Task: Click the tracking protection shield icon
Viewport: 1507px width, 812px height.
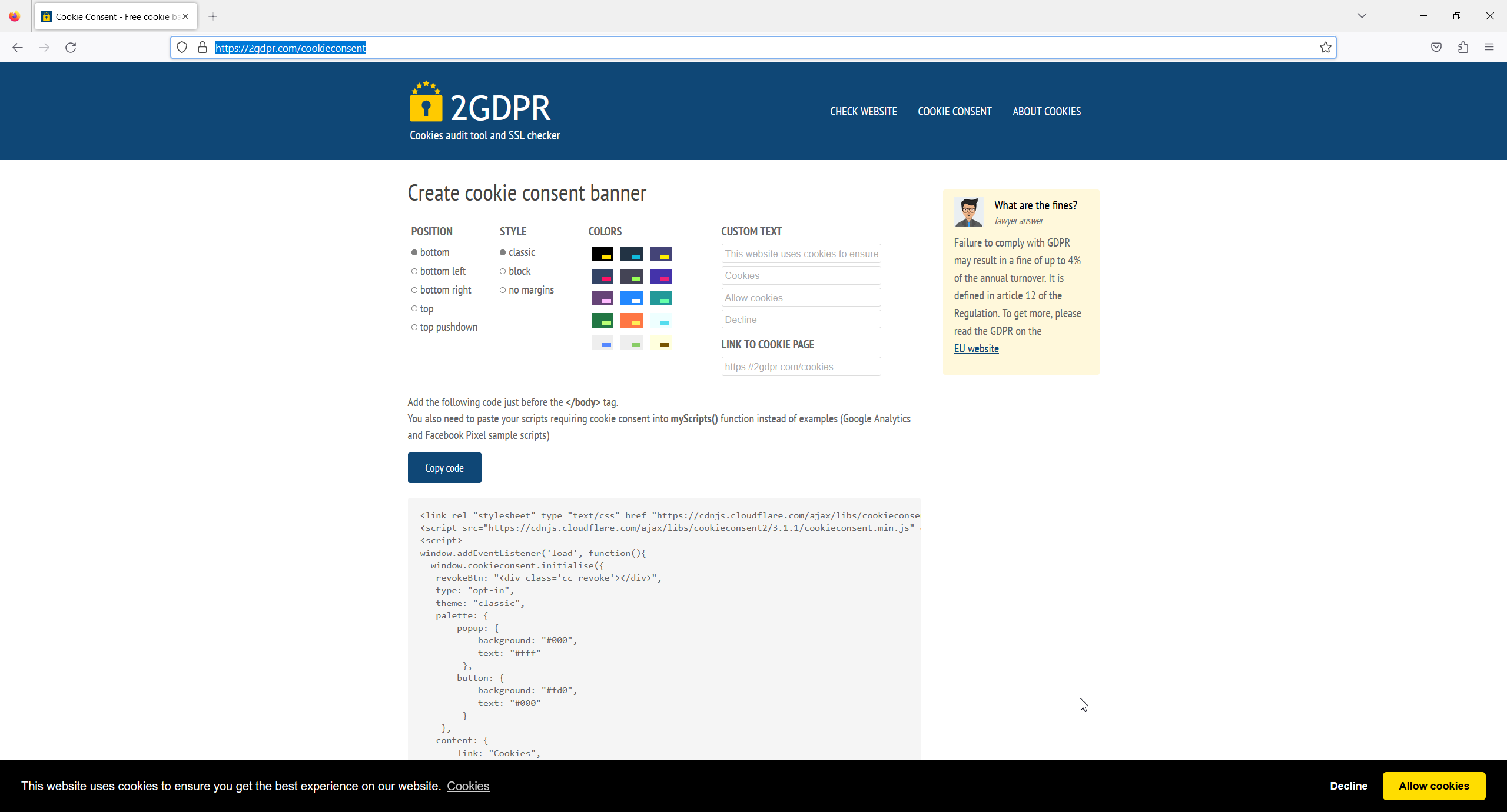Action: pos(182,48)
